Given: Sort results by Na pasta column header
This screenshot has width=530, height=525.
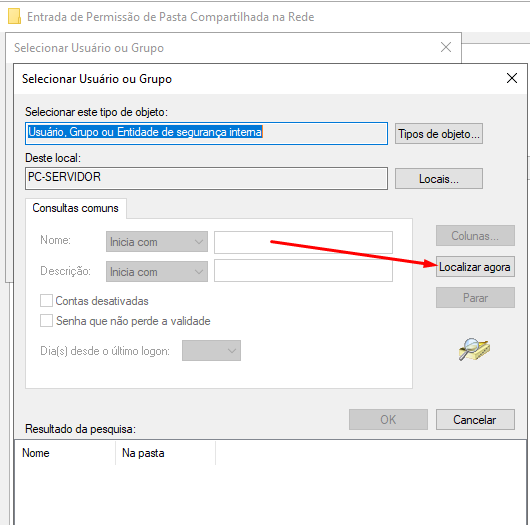Looking at the screenshot, I should coord(165,453).
